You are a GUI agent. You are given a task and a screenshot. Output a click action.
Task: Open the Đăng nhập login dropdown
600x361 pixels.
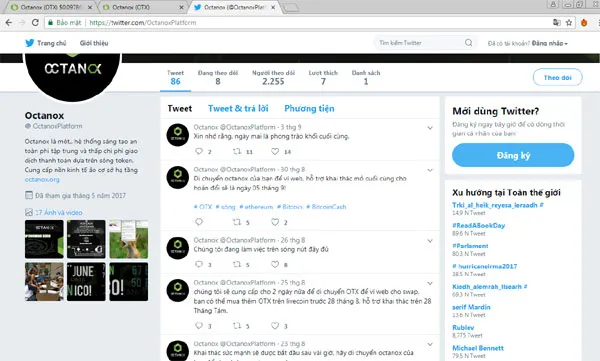click(x=549, y=43)
